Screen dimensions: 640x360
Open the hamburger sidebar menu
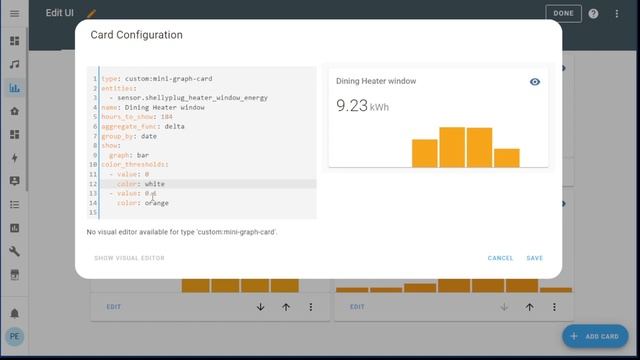click(x=14, y=13)
